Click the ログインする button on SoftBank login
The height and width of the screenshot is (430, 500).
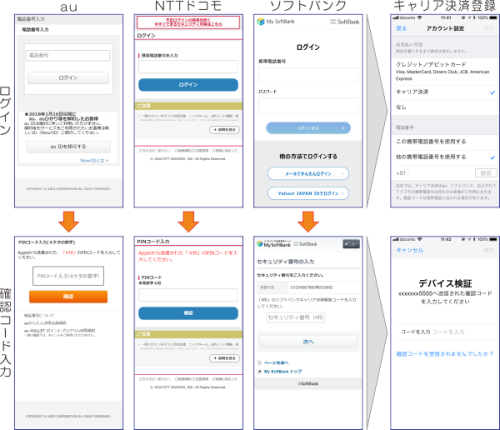pos(308,128)
